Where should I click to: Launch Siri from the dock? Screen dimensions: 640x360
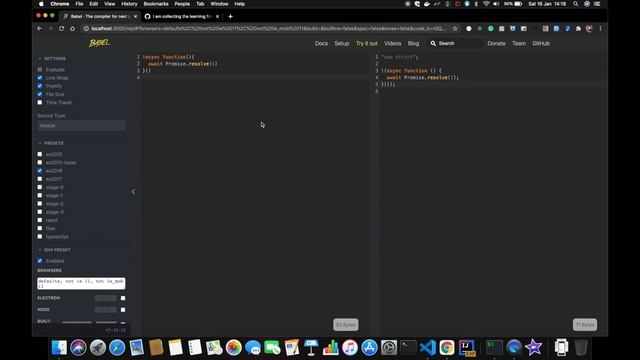click(x=78, y=348)
